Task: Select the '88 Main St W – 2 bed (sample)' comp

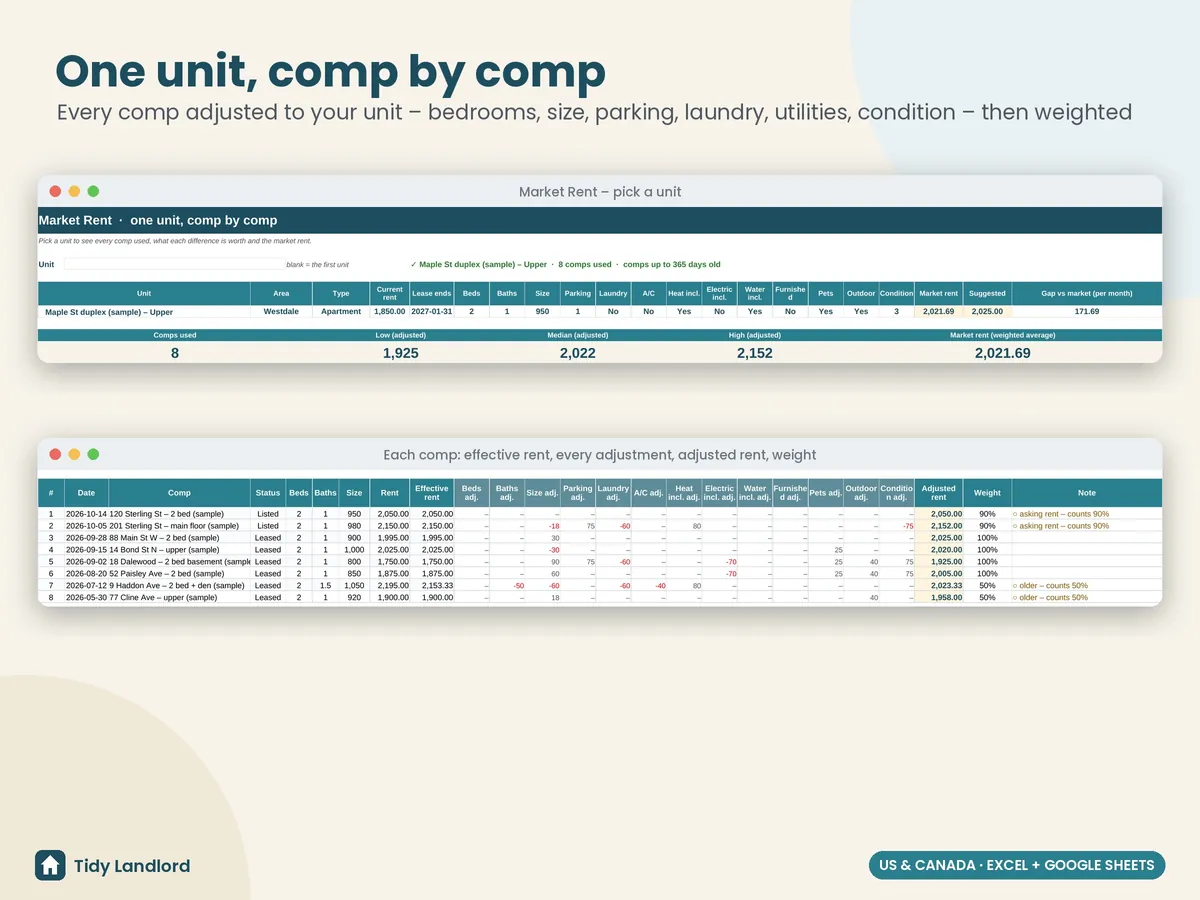Action: (x=180, y=537)
